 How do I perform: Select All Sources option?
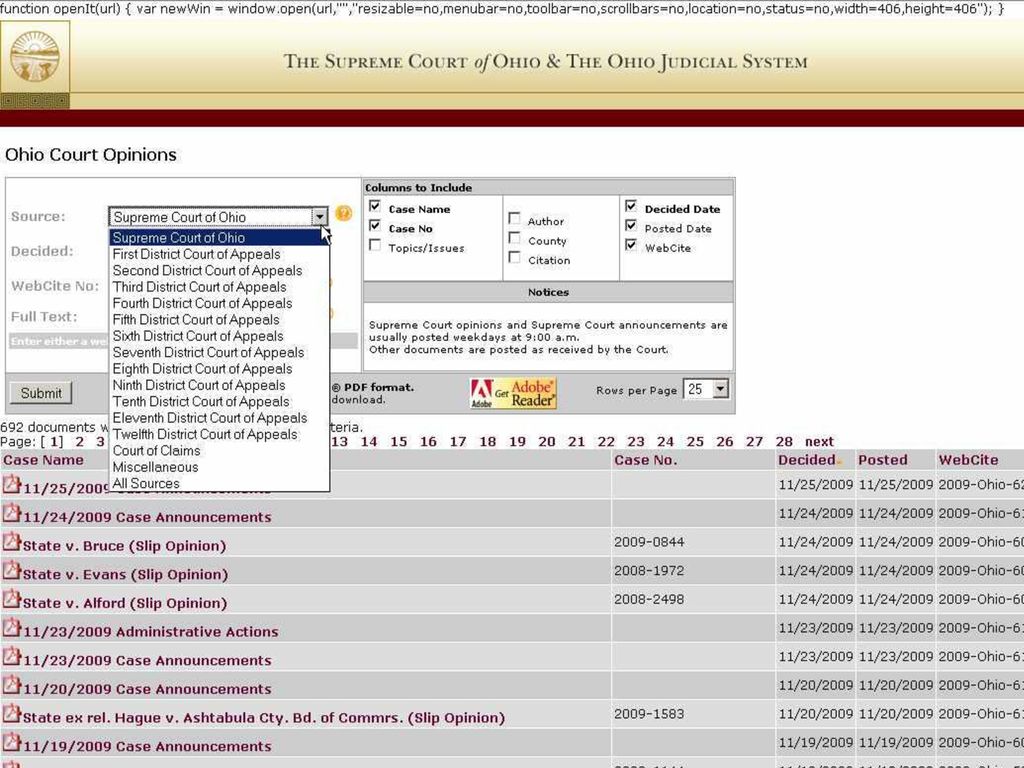tap(219, 483)
